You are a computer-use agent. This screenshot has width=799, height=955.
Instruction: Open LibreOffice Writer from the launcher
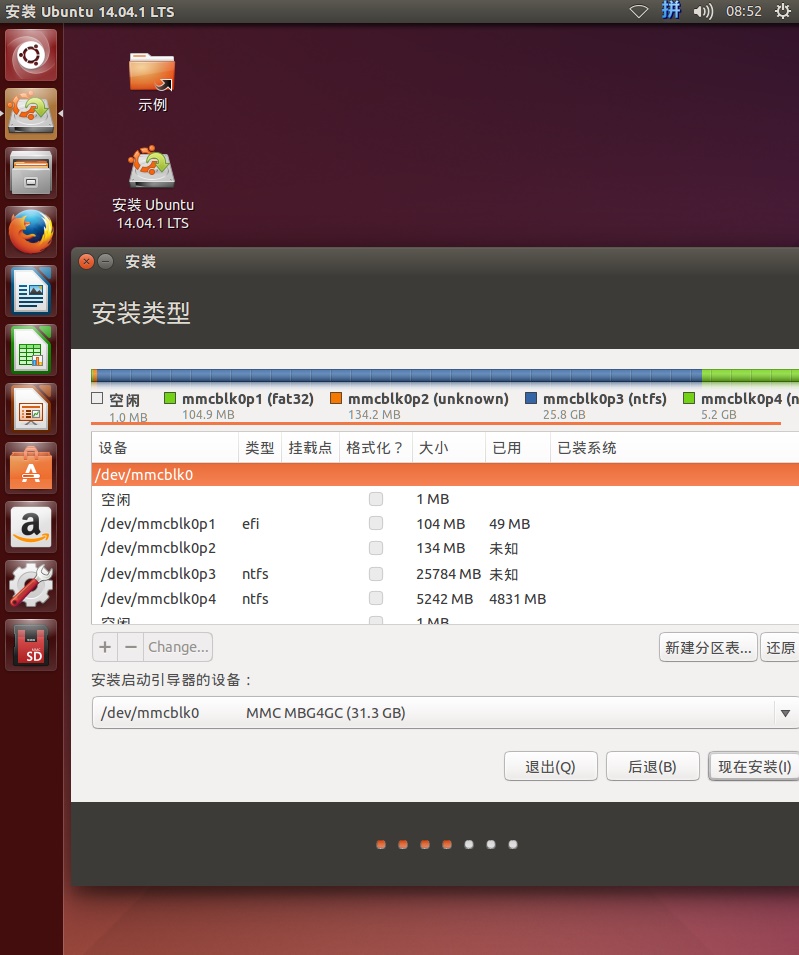pyautogui.click(x=31, y=291)
